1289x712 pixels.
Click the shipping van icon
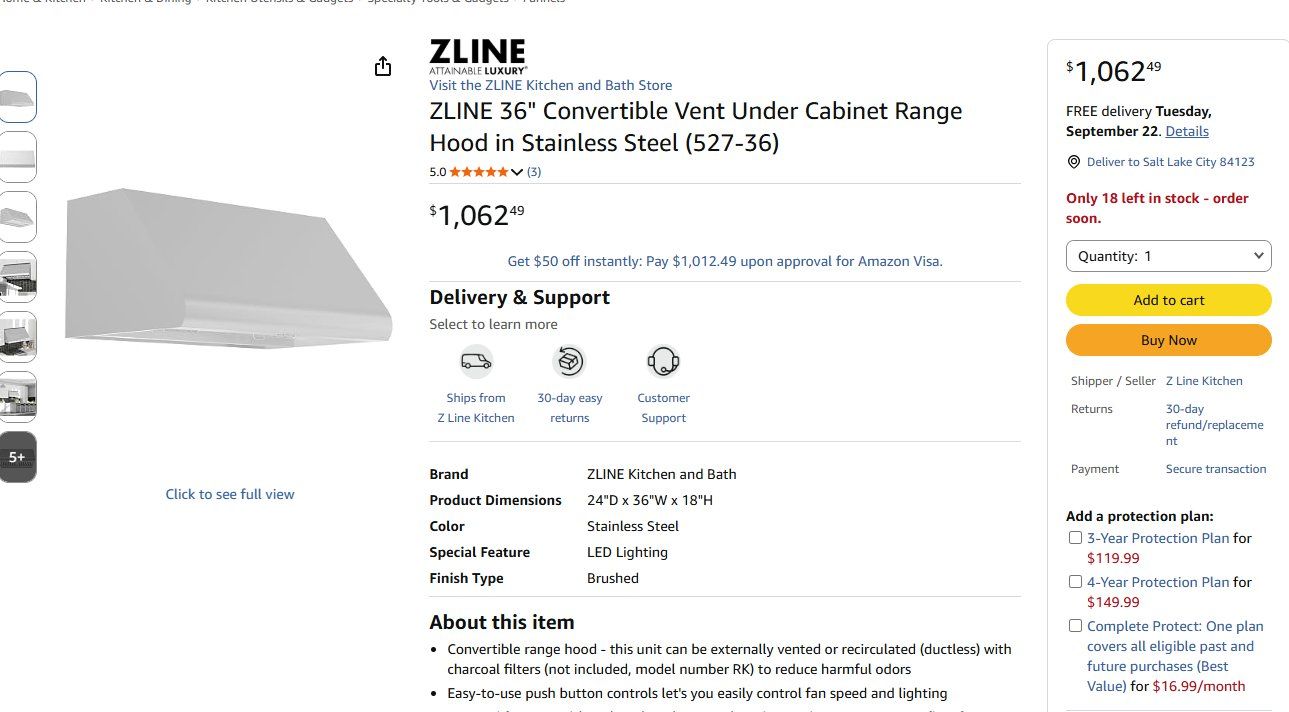pos(476,361)
